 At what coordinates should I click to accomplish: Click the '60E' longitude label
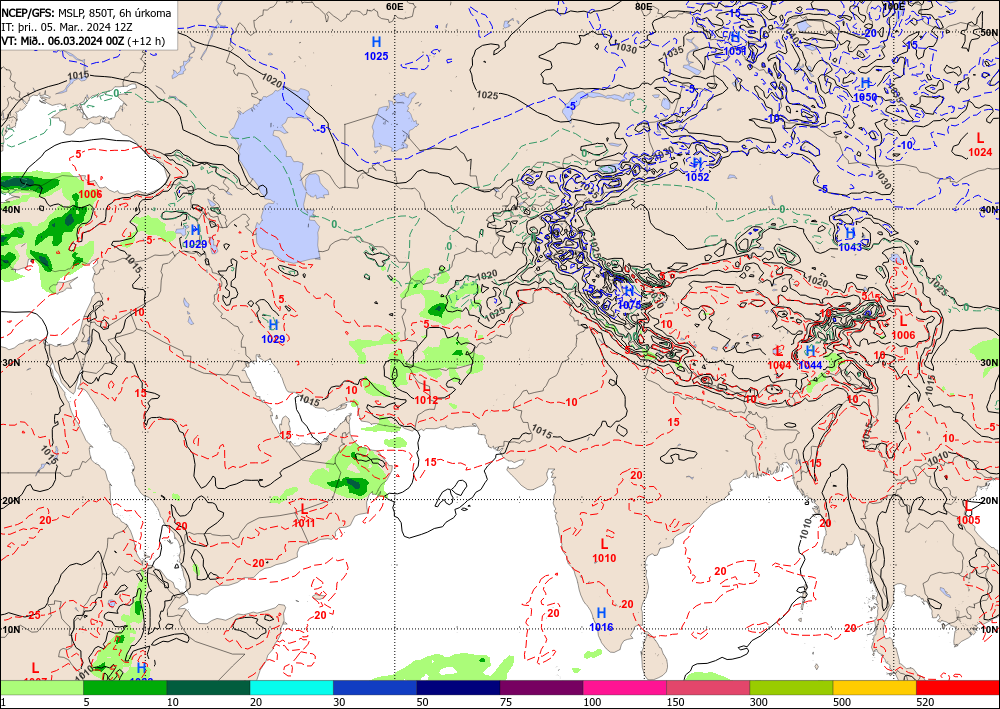[x=395, y=6]
